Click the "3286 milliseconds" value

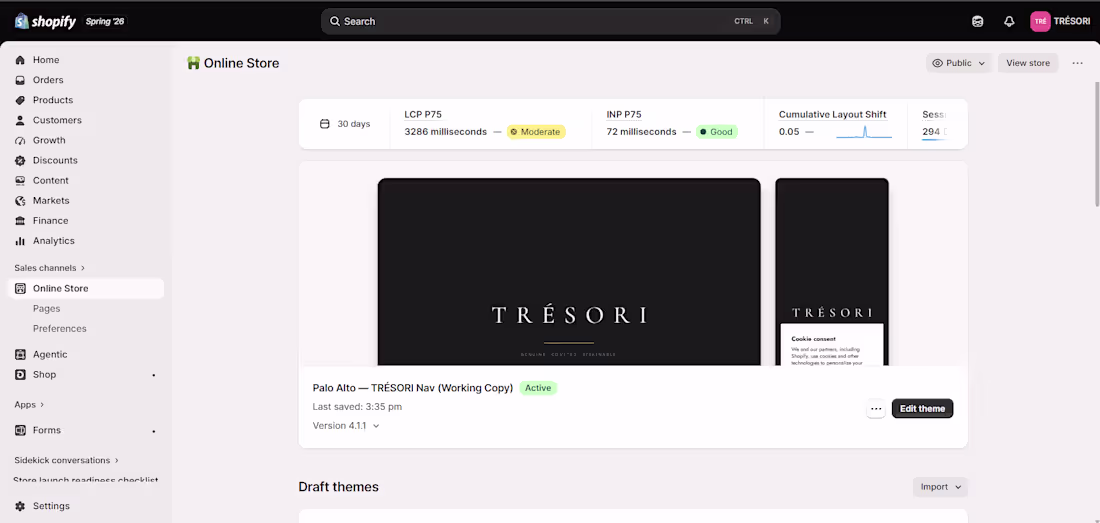pyautogui.click(x=445, y=132)
